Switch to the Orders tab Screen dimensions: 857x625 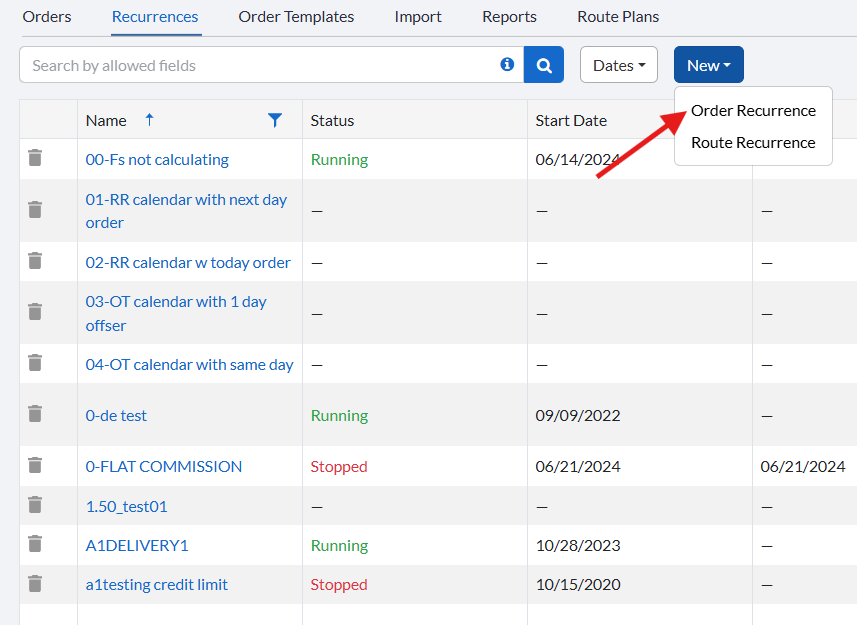(47, 17)
